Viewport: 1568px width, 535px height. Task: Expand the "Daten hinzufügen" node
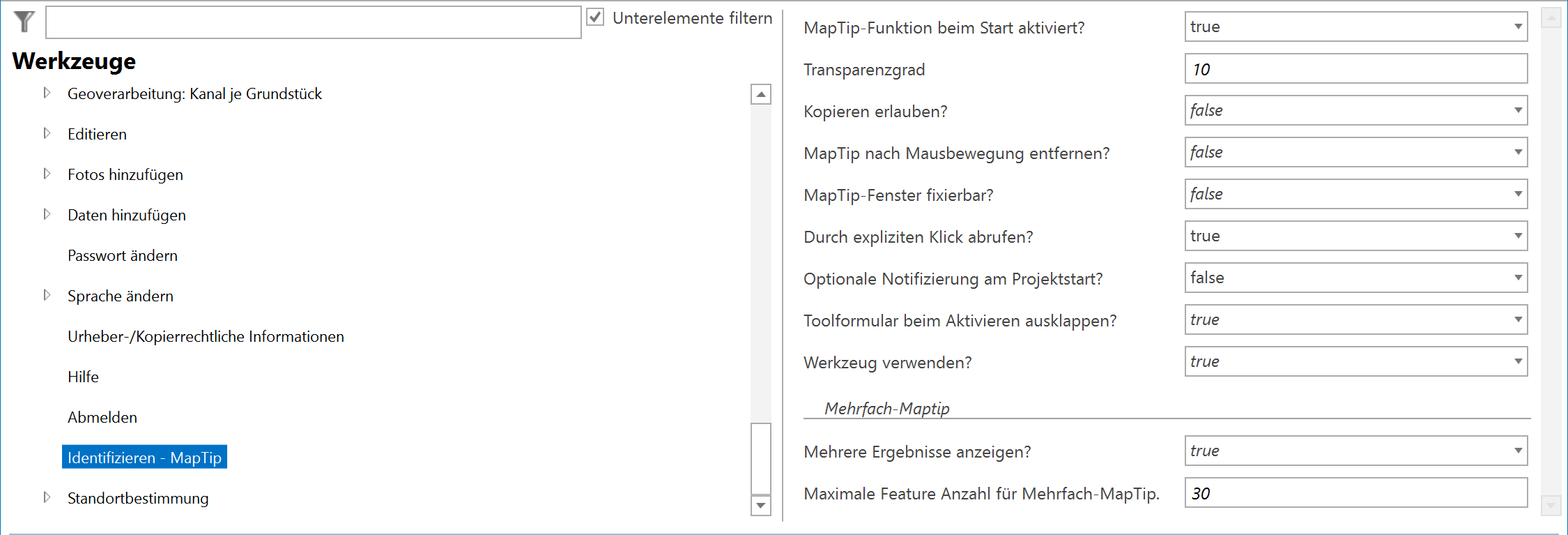46,215
